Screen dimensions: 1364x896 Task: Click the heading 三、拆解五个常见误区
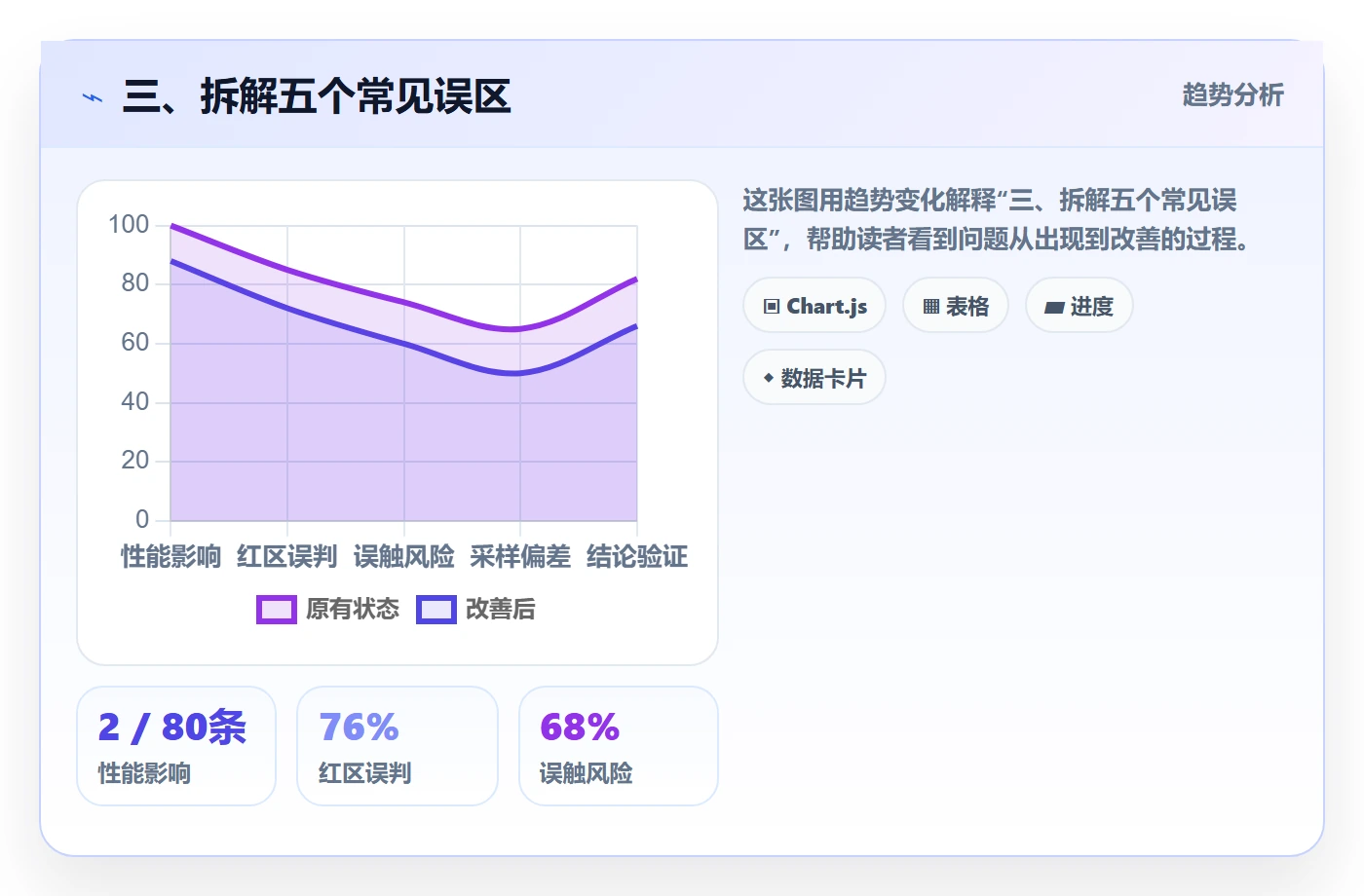317,96
